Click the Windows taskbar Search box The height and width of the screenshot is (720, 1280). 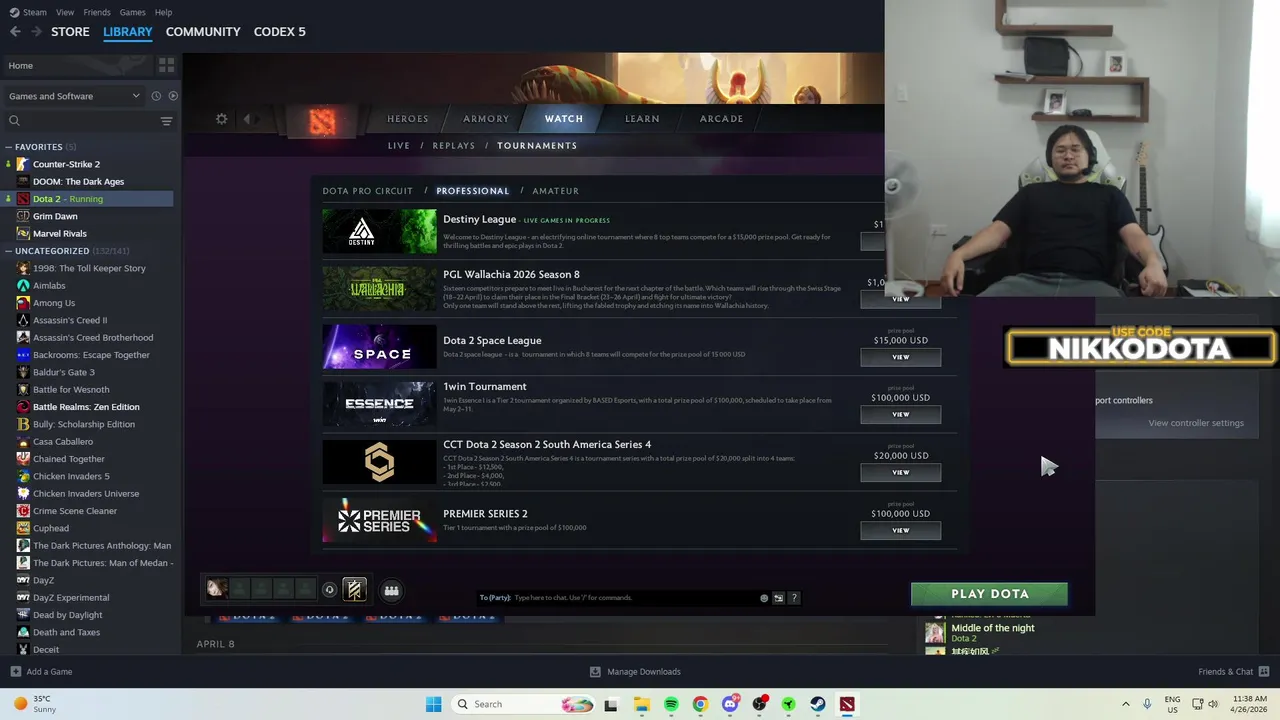pos(523,704)
